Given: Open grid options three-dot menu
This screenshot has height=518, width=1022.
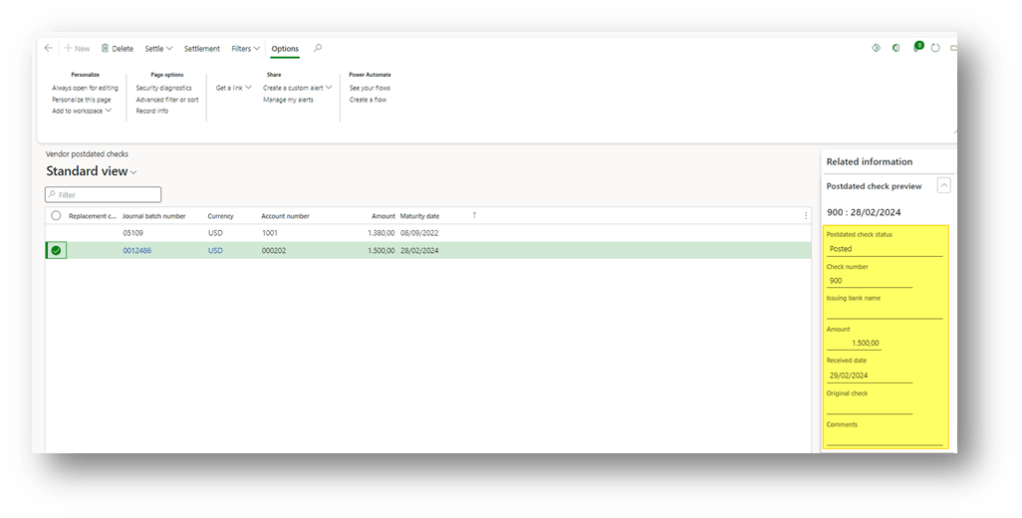Looking at the screenshot, I should click(806, 216).
